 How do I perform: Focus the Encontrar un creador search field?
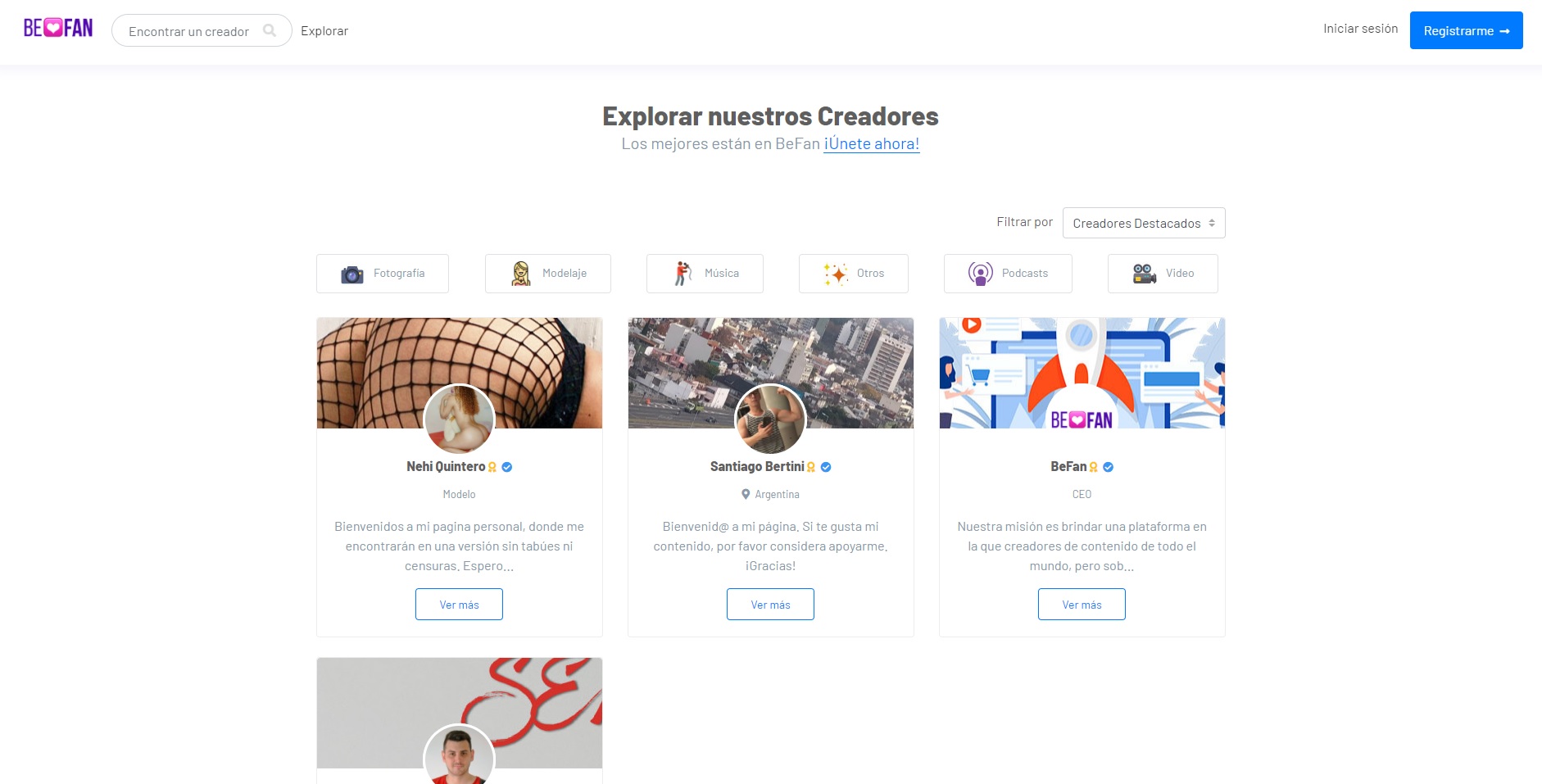202,30
